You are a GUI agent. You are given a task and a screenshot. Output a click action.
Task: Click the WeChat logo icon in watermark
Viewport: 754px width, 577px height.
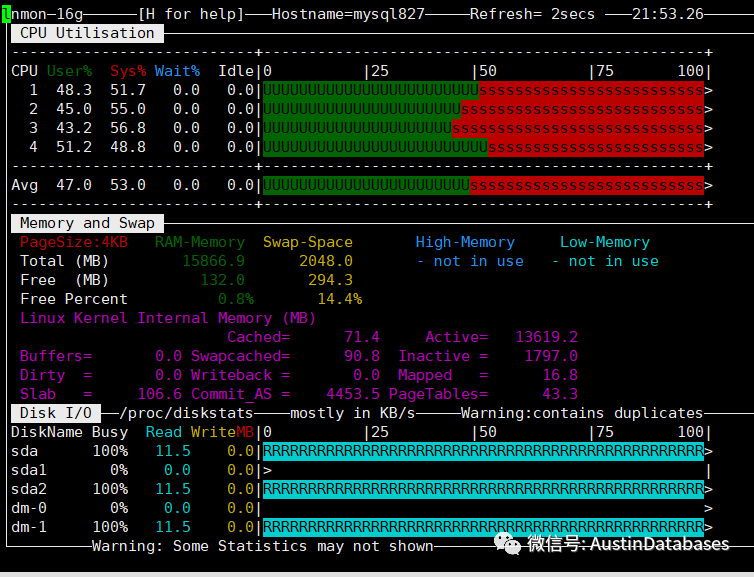tap(507, 543)
